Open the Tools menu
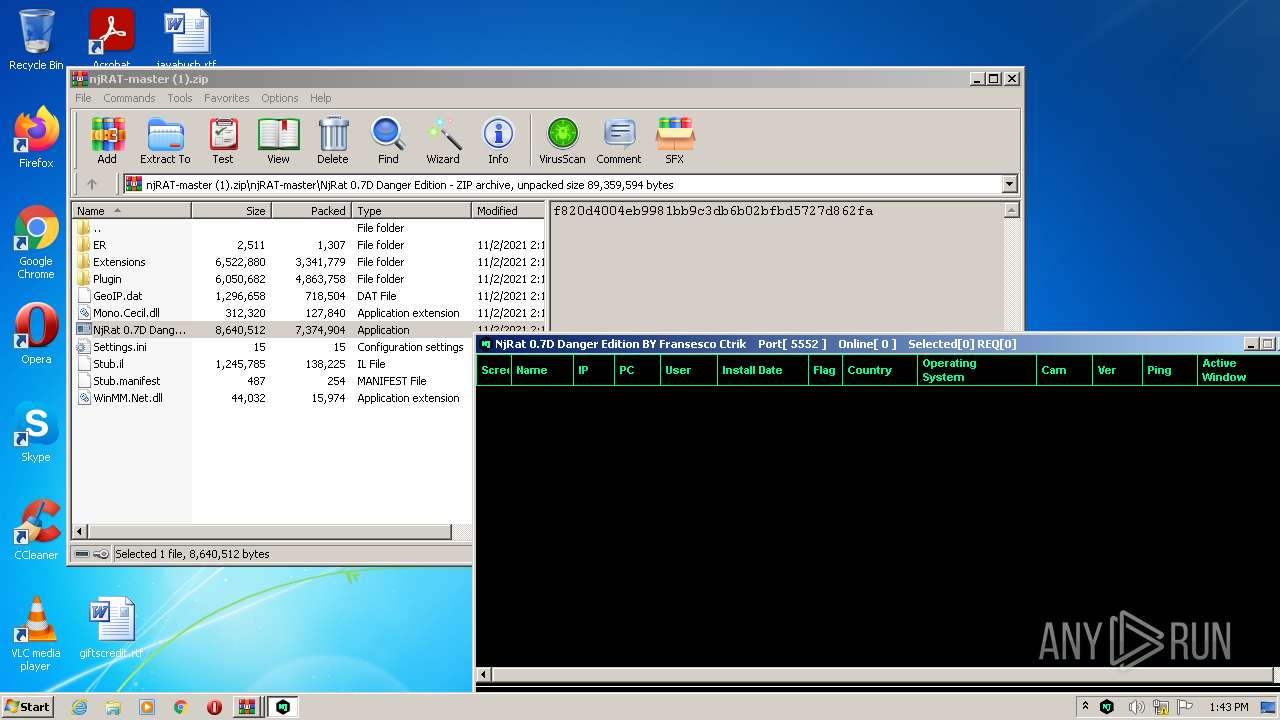The height and width of the screenshot is (720, 1280). [180, 98]
